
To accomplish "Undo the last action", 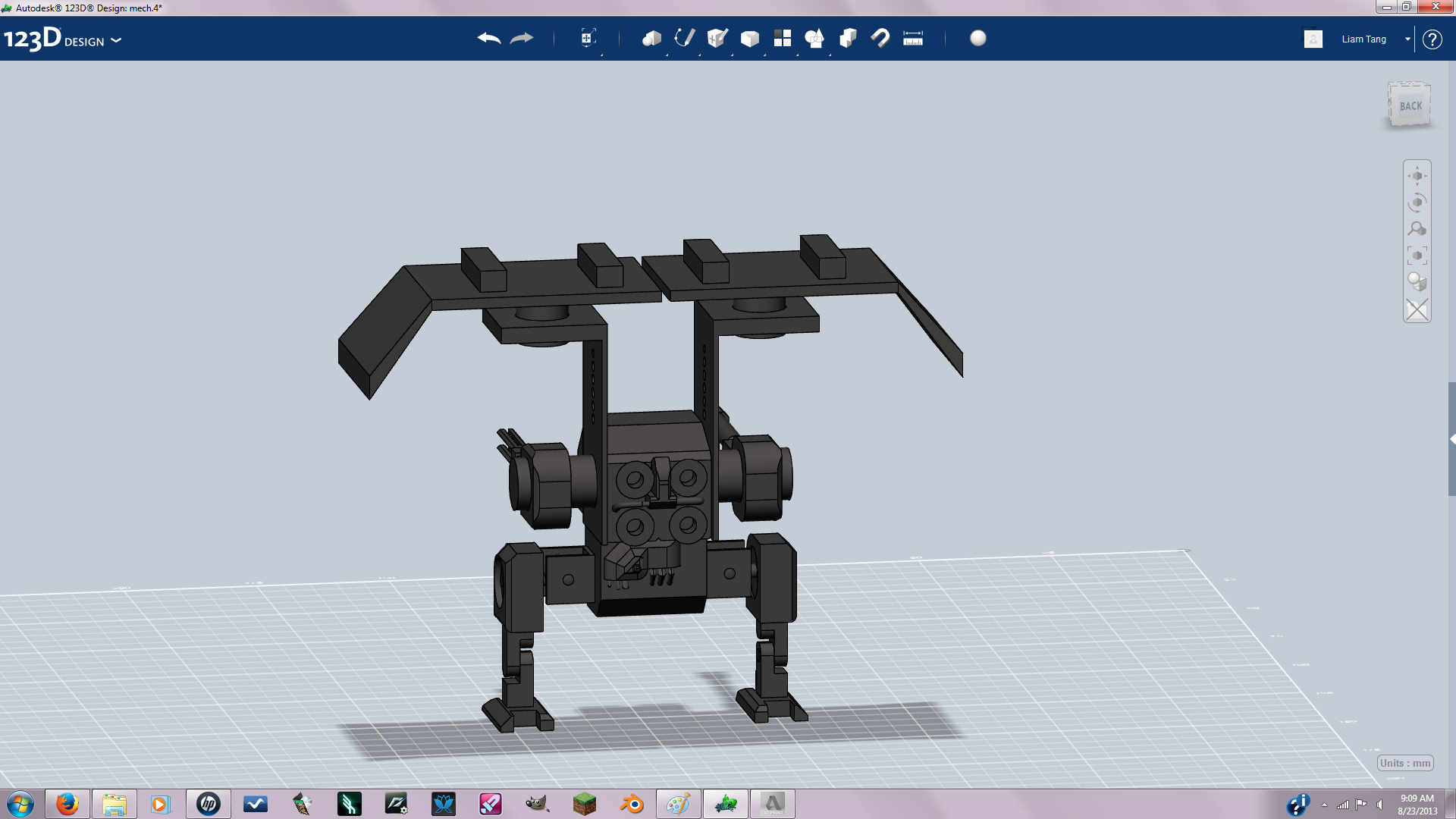I will (488, 38).
